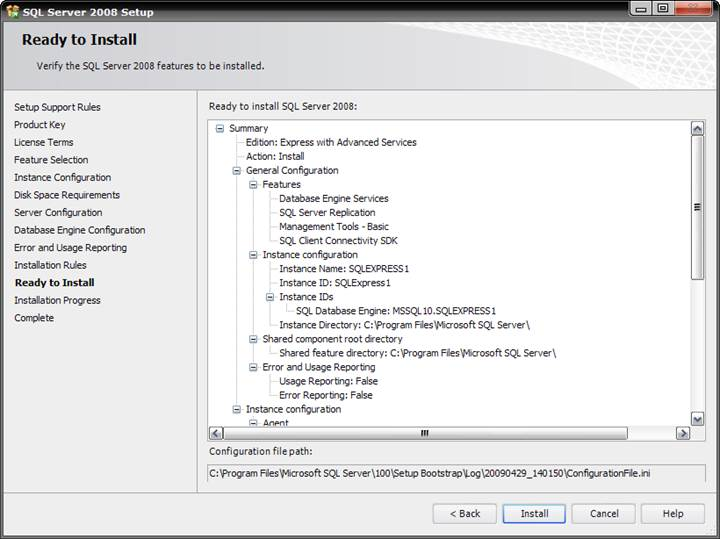
Task: Select Edition: Express with Advanced Services row
Action: pos(331,142)
